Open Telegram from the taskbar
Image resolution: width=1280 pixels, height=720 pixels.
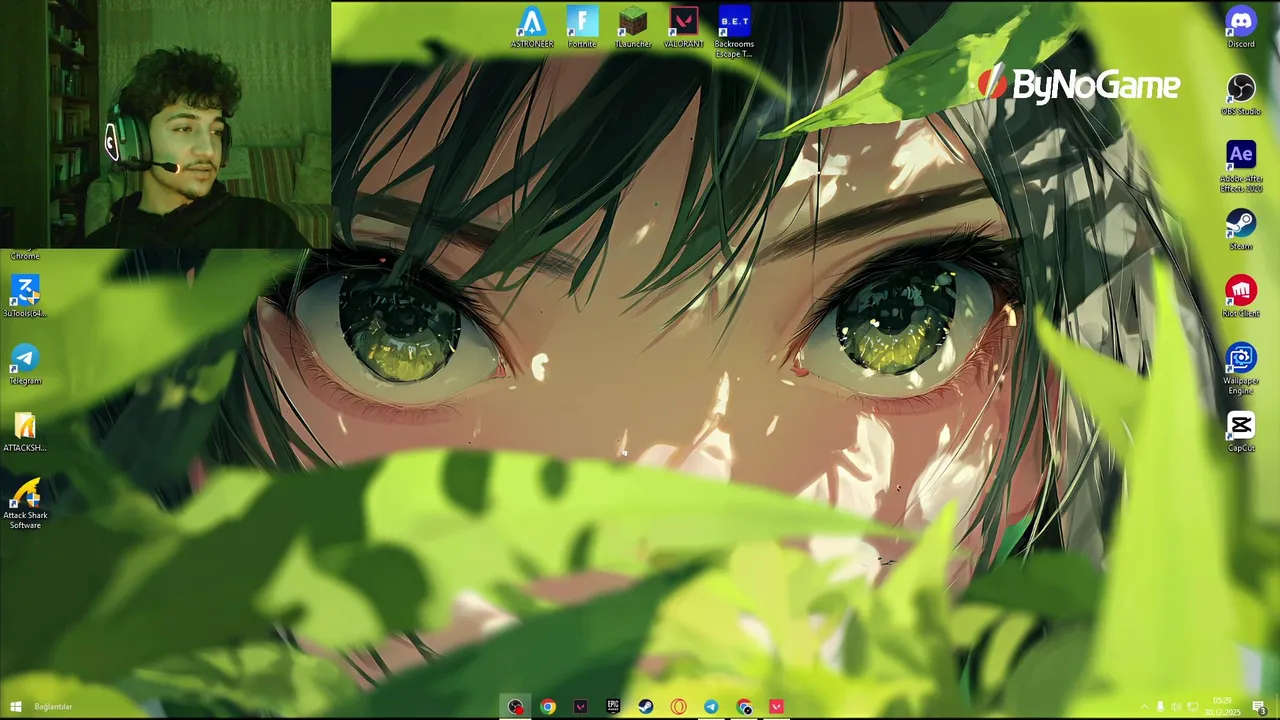(711, 707)
